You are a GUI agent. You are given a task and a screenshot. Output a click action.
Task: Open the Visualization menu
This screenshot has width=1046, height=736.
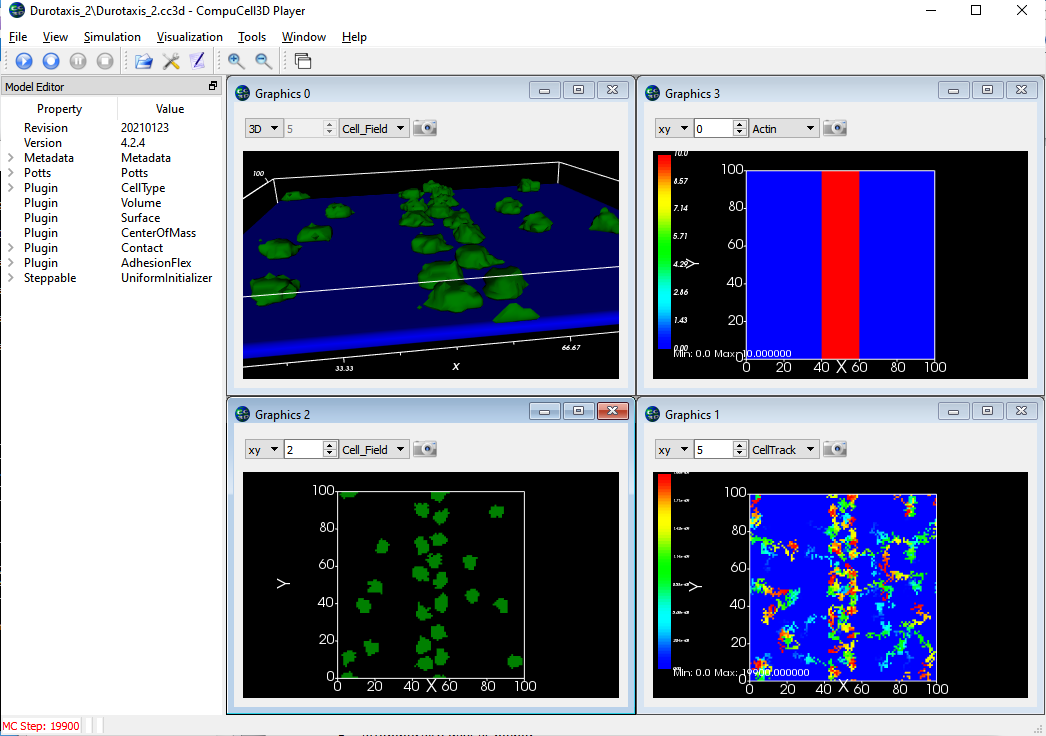click(x=190, y=37)
